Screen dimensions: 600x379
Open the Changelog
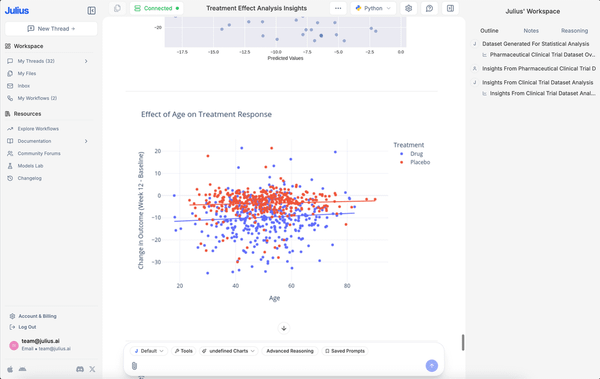(x=29, y=178)
